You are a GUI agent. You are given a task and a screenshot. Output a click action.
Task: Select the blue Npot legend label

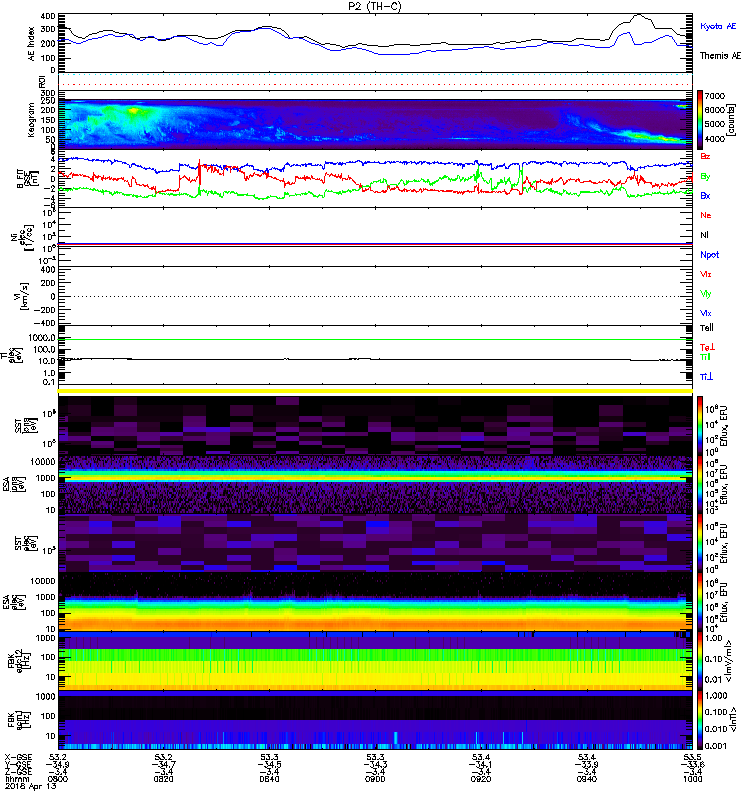point(710,255)
